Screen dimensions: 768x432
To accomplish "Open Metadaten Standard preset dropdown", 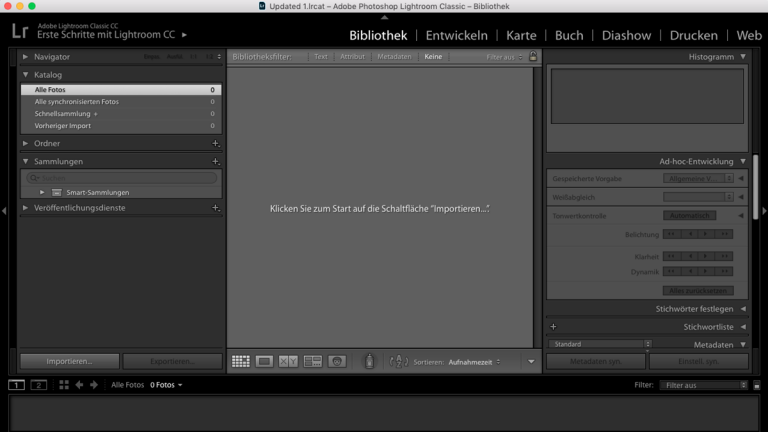I will pos(600,344).
